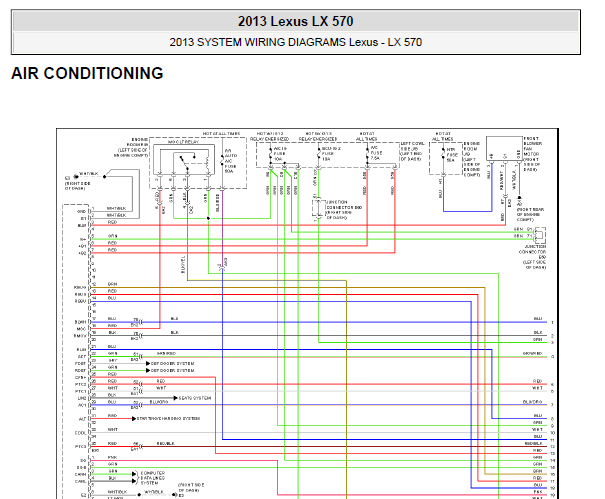Image resolution: width=605 pixels, height=499 pixels.
Task: Click the LIN2 pin label
Action: click(81, 398)
